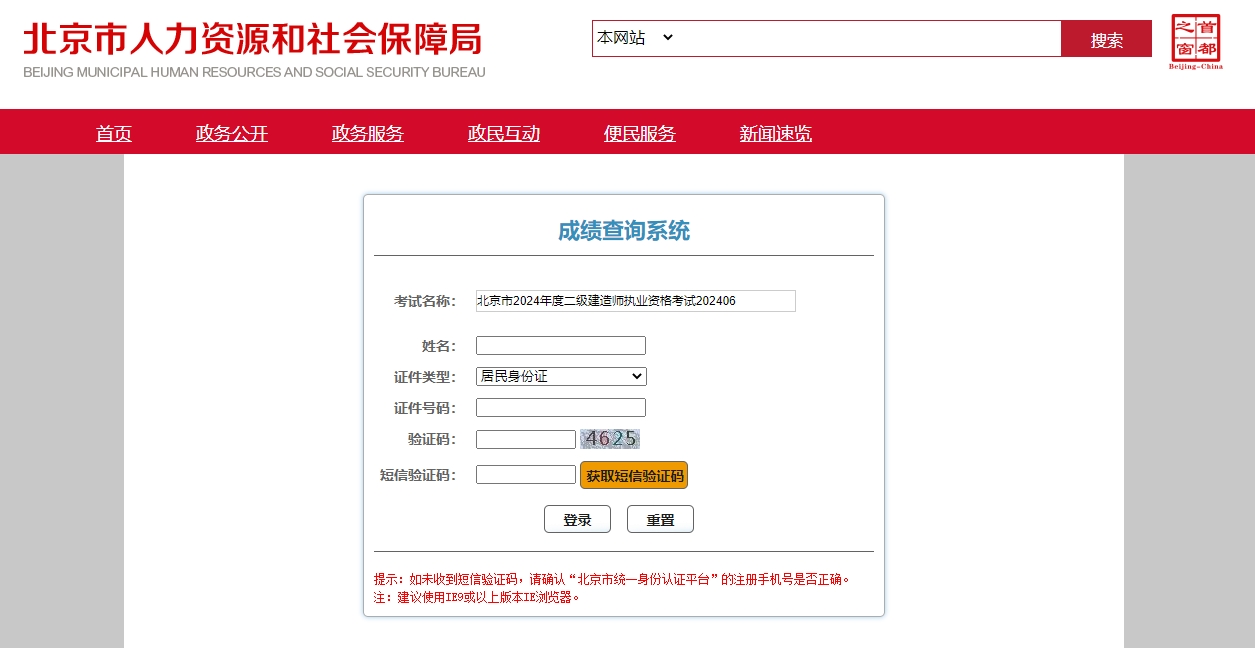The width and height of the screenshot is (1255, 648).
Task: Open the 首页 navigation item
Action: point(114,134)
